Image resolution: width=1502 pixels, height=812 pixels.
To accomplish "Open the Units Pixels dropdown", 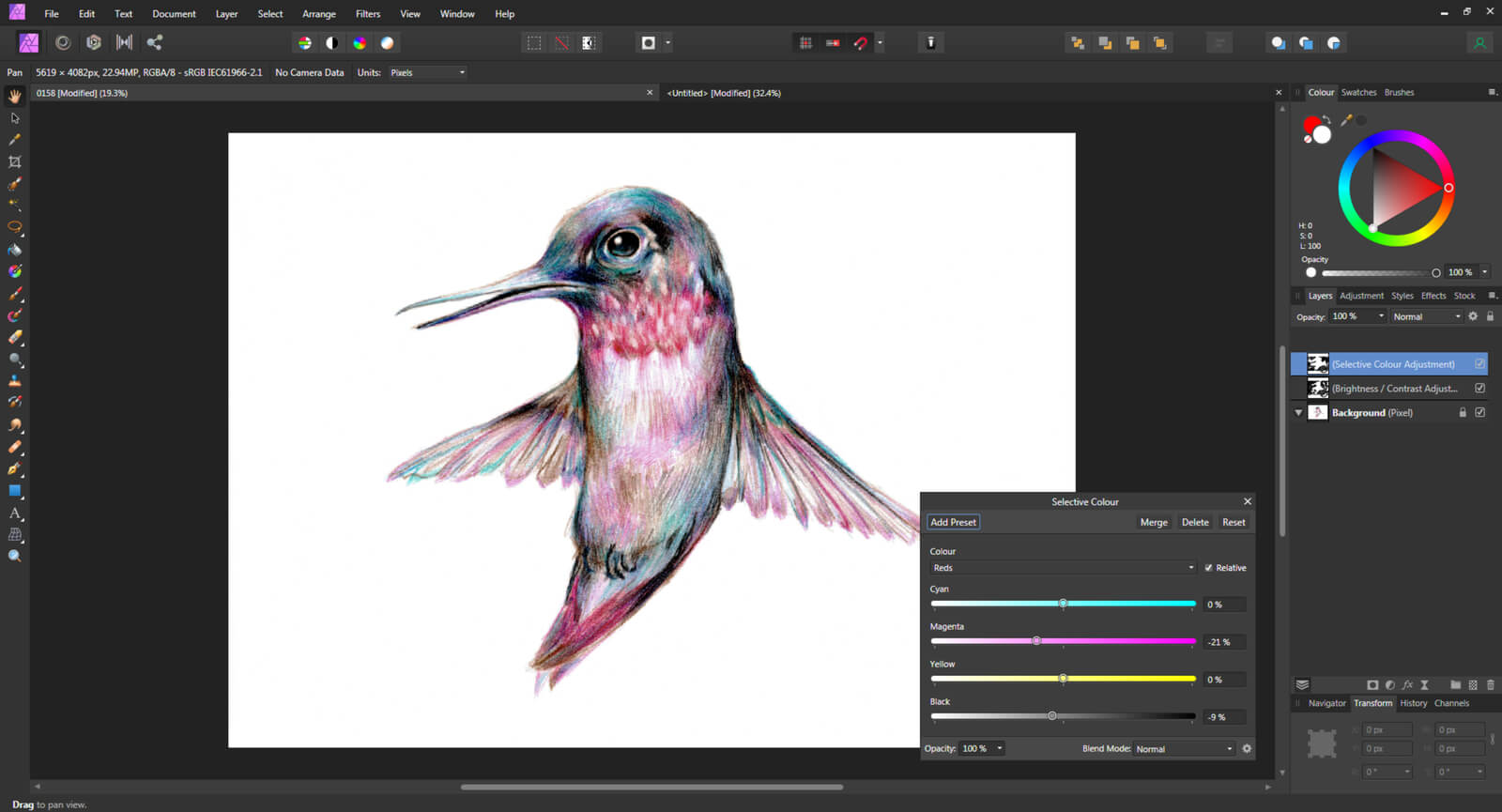I will click(428, 72).
